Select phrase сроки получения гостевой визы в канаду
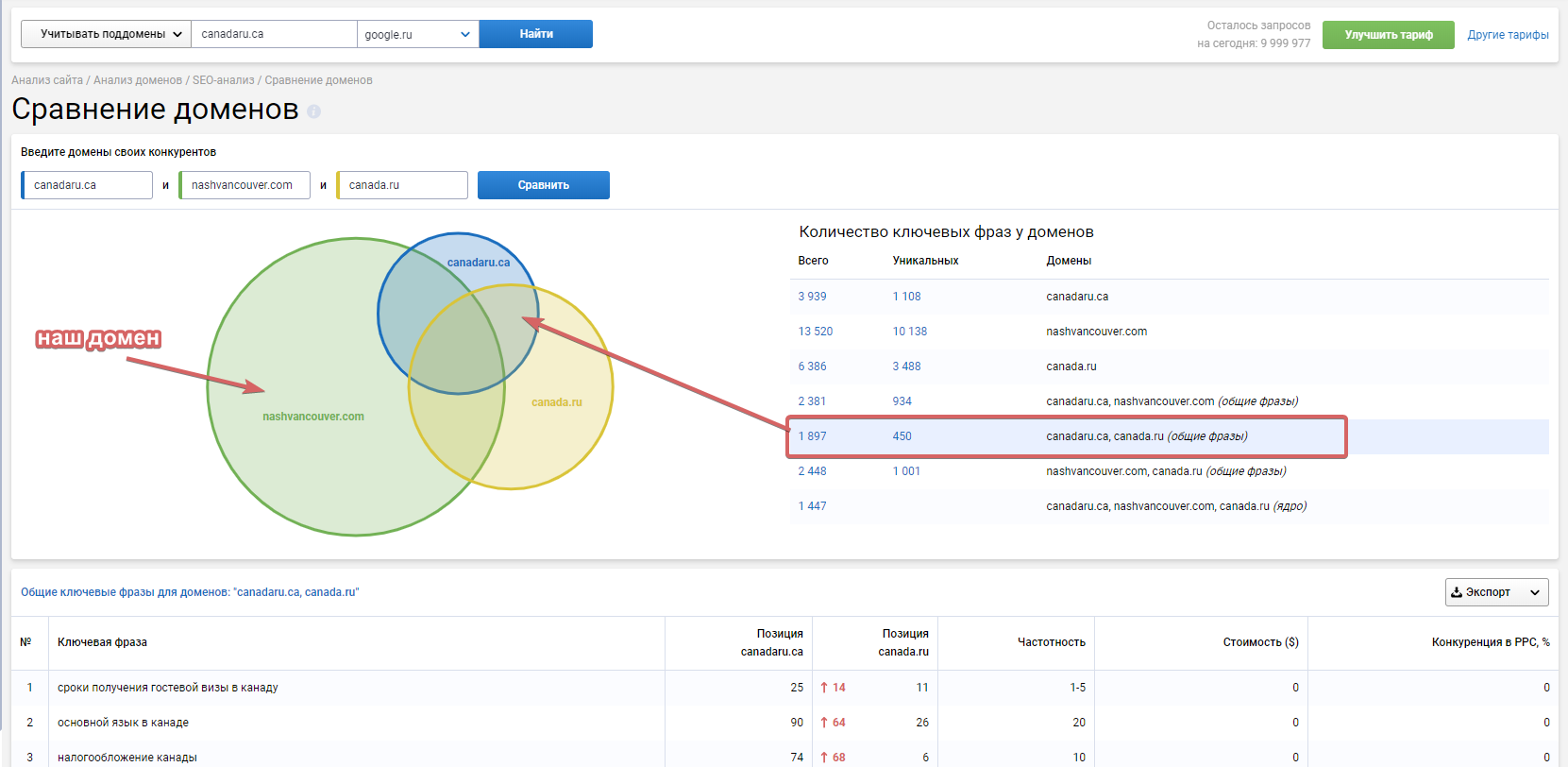The height and width of the screenshot is (767, 1568). click(168, 688)
